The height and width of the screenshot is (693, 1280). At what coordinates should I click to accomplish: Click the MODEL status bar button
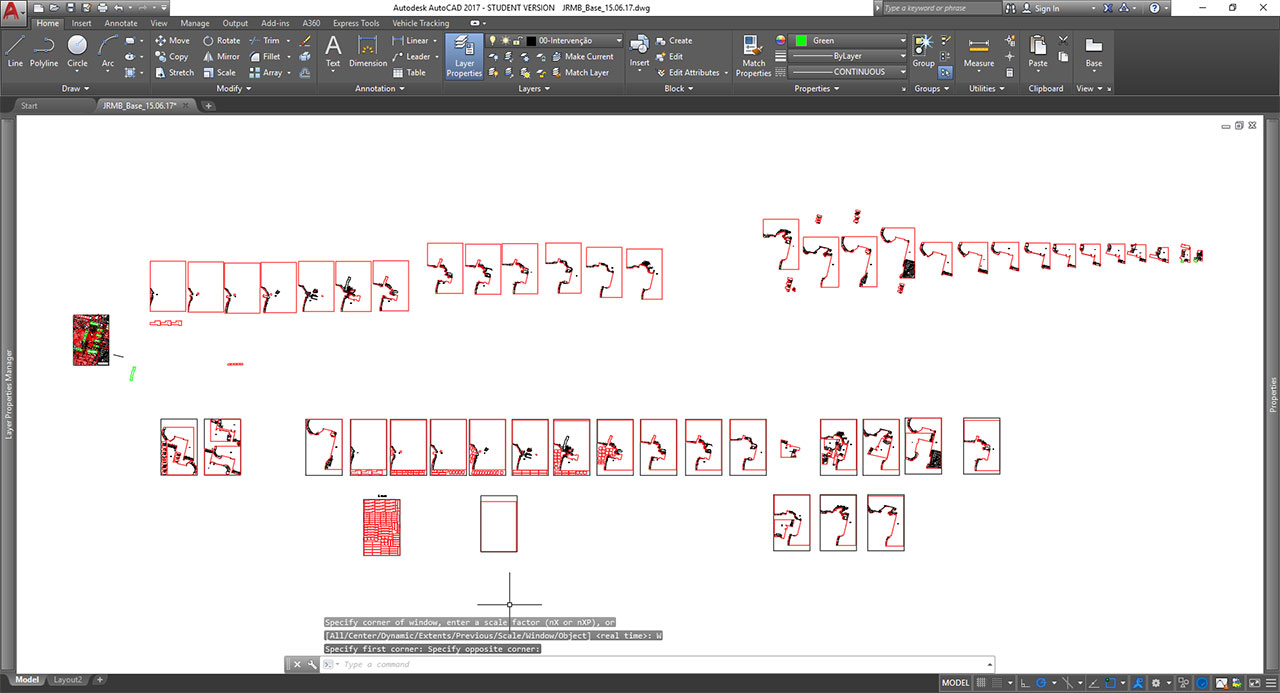[956, 683]
